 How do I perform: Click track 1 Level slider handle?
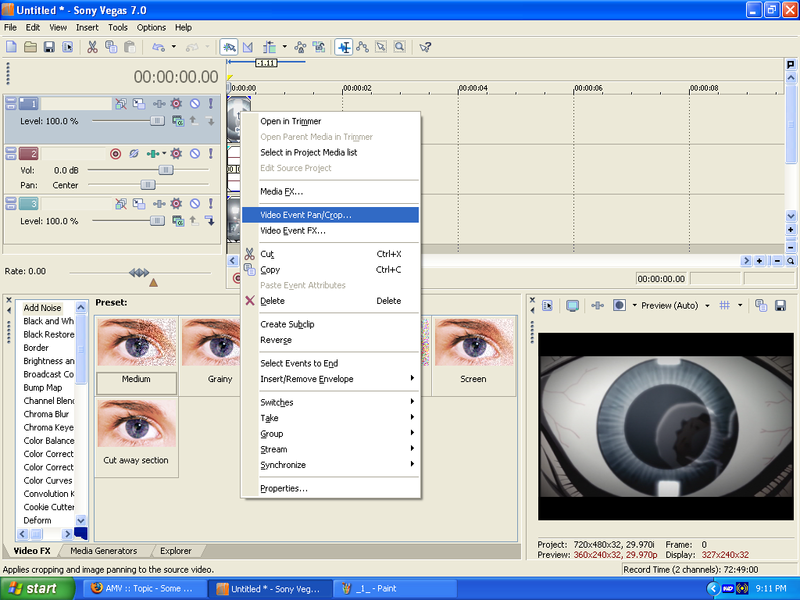[157, 121]
